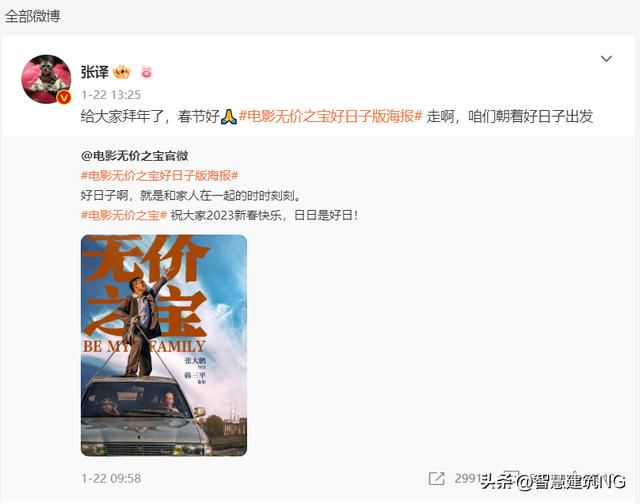
Task: View the 无价之宝 movie poster image
Action: point(164,345)
